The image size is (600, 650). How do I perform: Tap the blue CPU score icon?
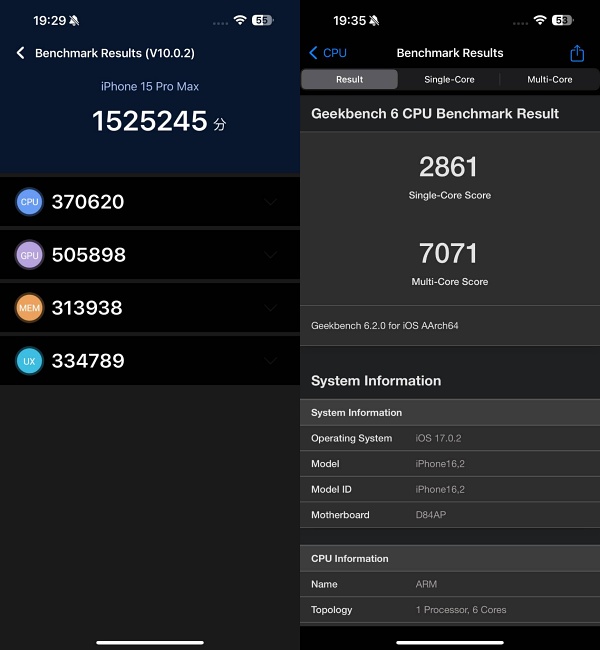pyautogui.click(x=29, y=202)
